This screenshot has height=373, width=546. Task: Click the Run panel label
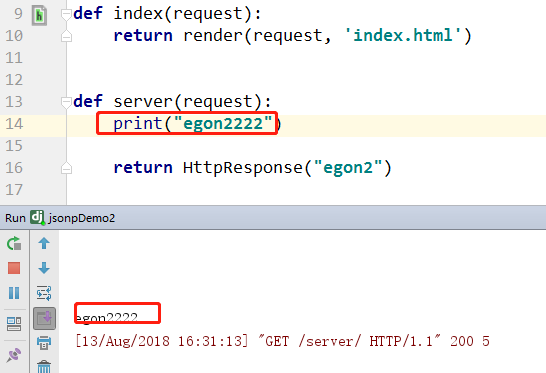[15, 218]
